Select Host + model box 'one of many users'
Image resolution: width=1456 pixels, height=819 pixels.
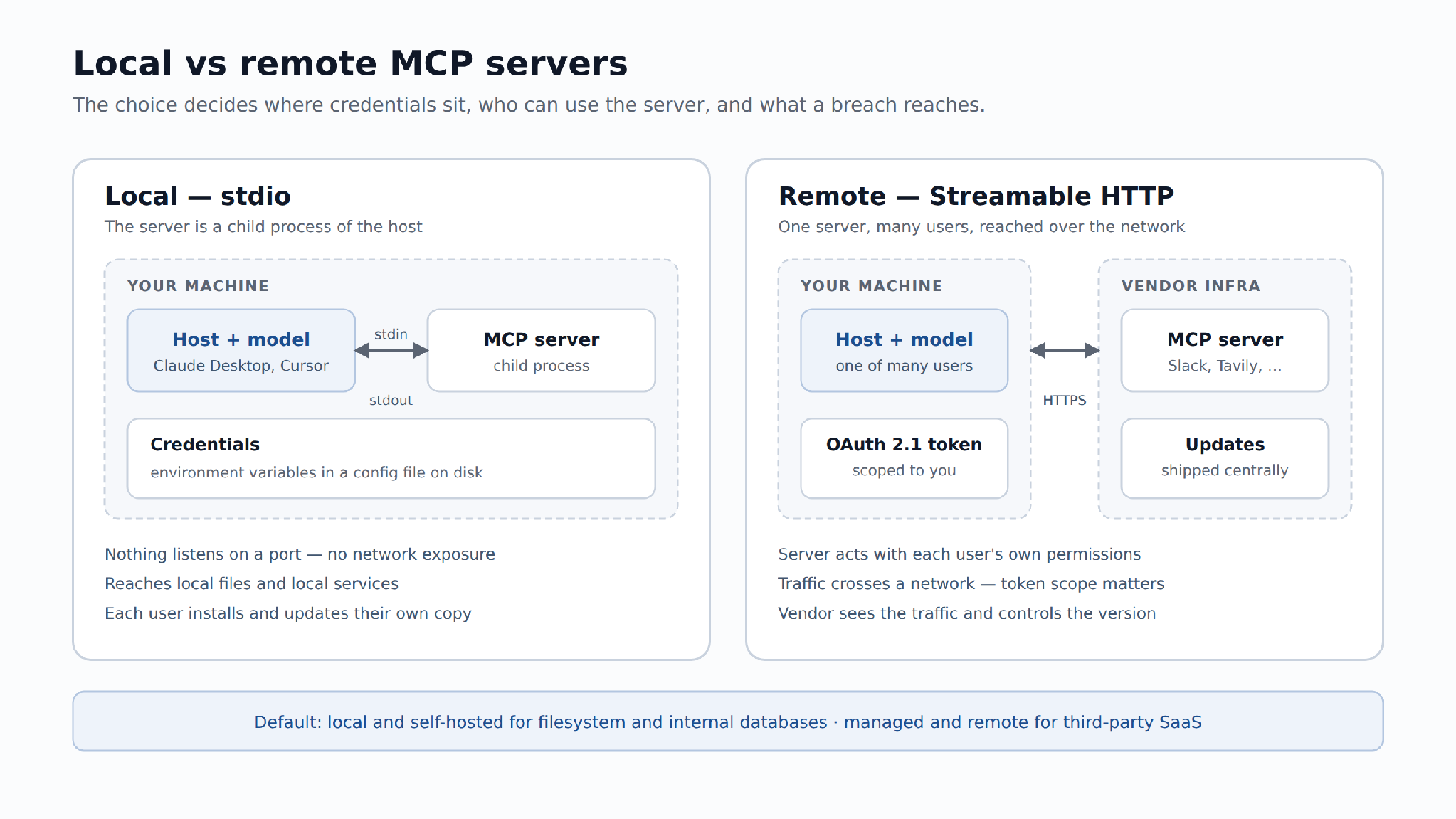tap(904, 350)
